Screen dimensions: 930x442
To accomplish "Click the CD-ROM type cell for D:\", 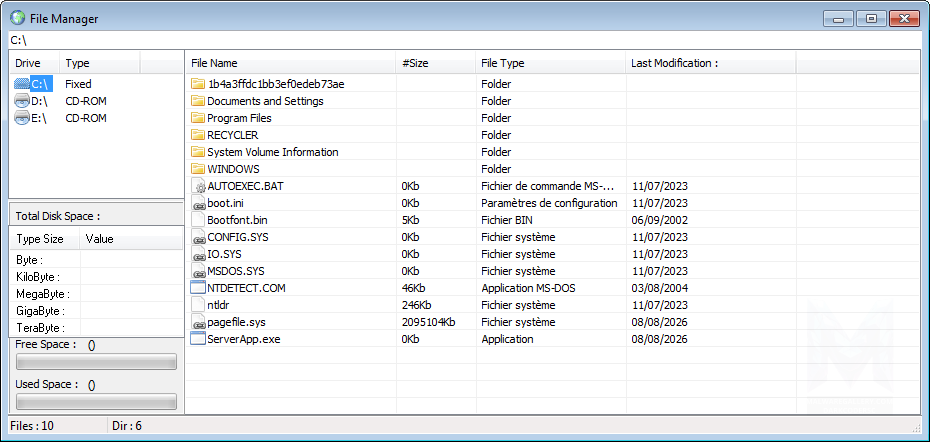I will coord(86,101).
